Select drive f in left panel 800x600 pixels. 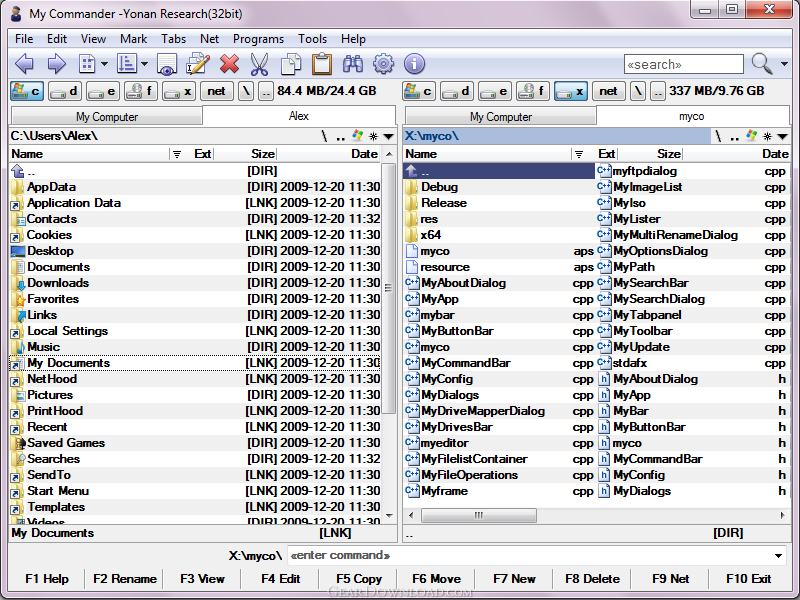(x=140, y=91)
